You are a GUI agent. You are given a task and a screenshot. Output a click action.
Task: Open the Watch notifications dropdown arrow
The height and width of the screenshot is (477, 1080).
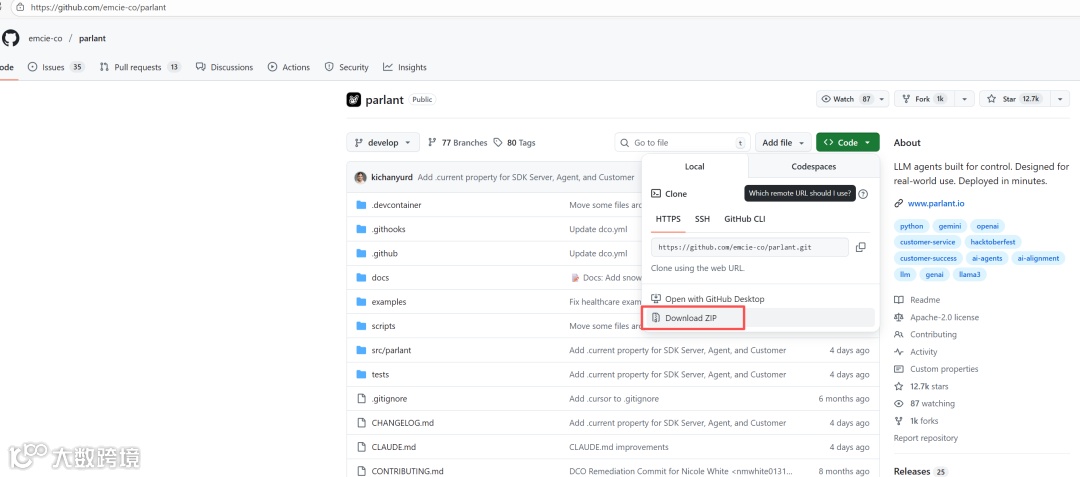882,99
